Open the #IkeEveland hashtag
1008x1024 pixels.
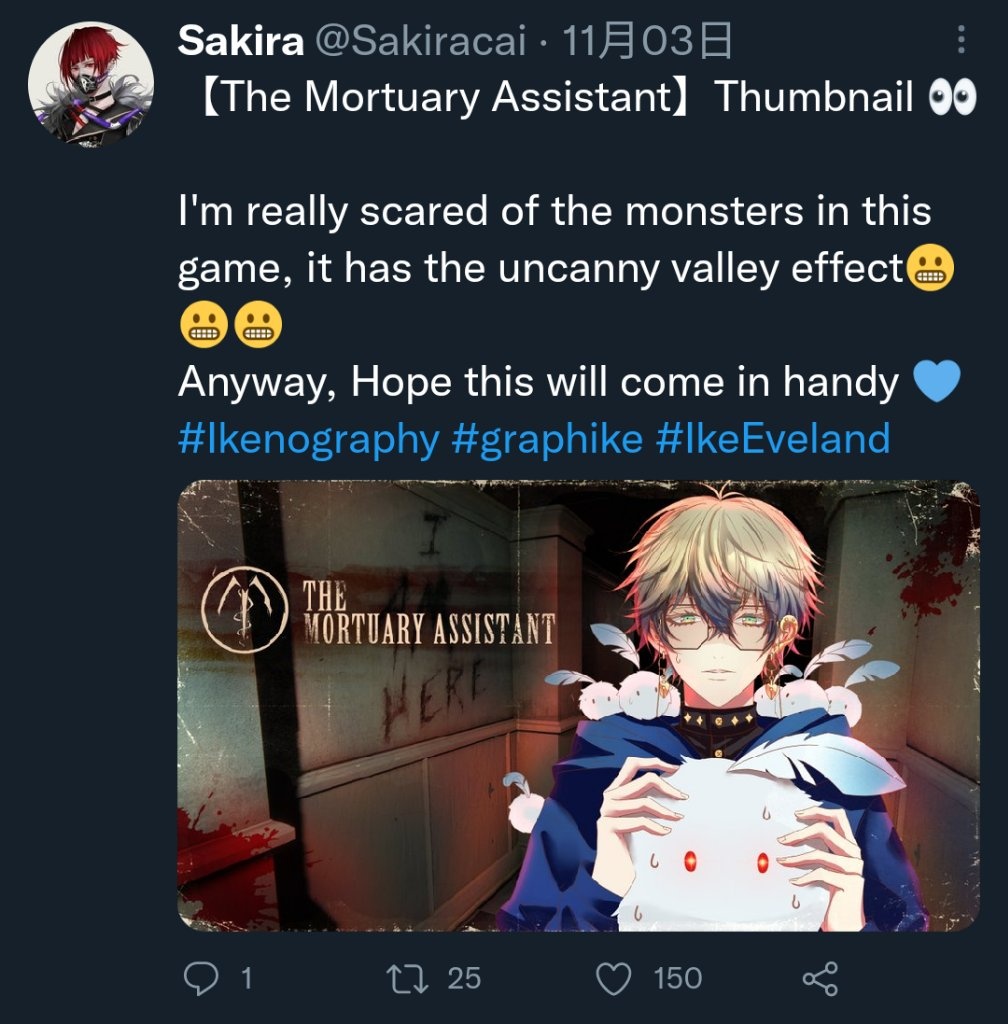[x=773, y=439]
